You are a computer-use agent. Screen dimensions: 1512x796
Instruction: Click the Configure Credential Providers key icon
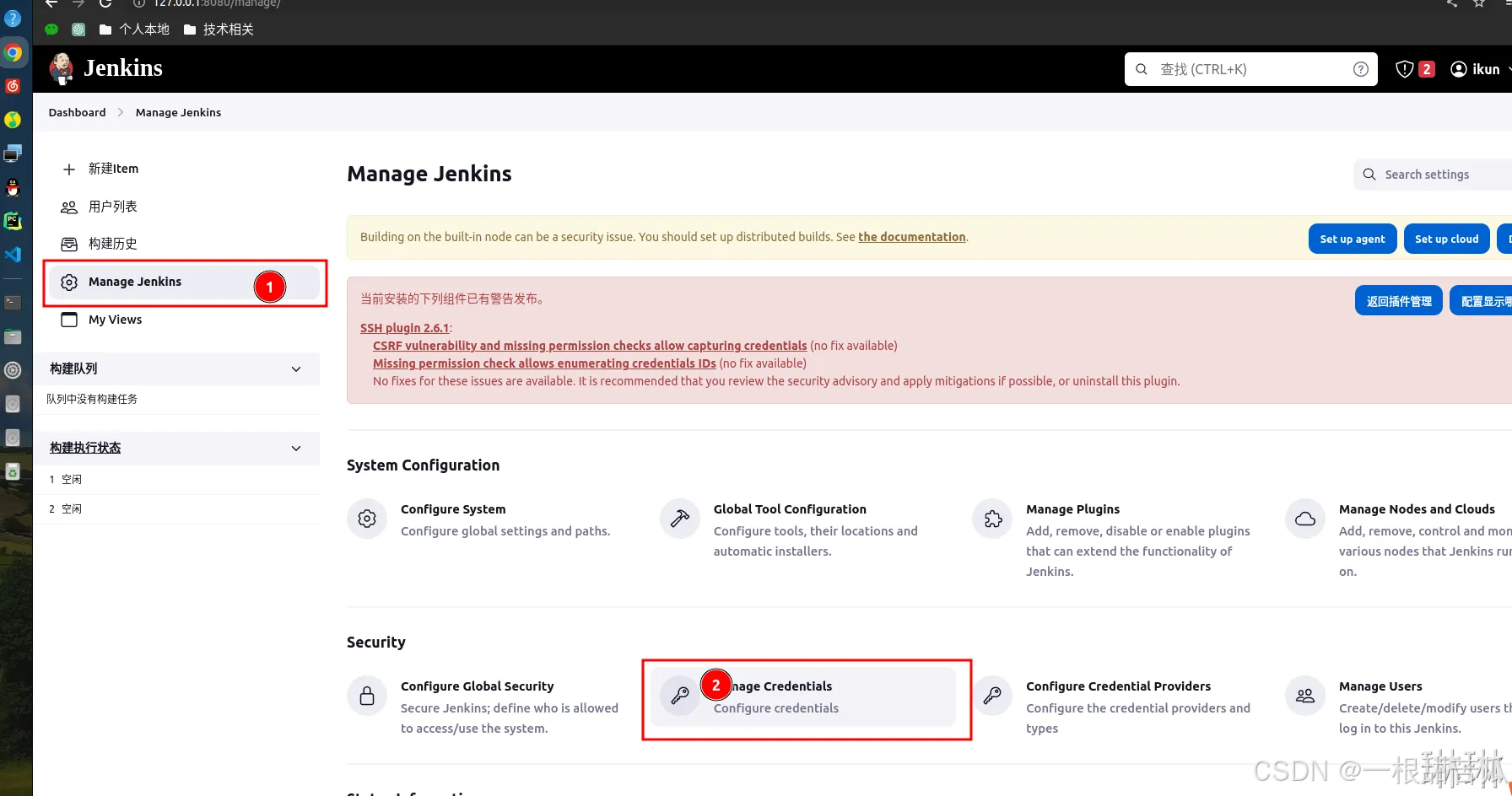(993, 696)
